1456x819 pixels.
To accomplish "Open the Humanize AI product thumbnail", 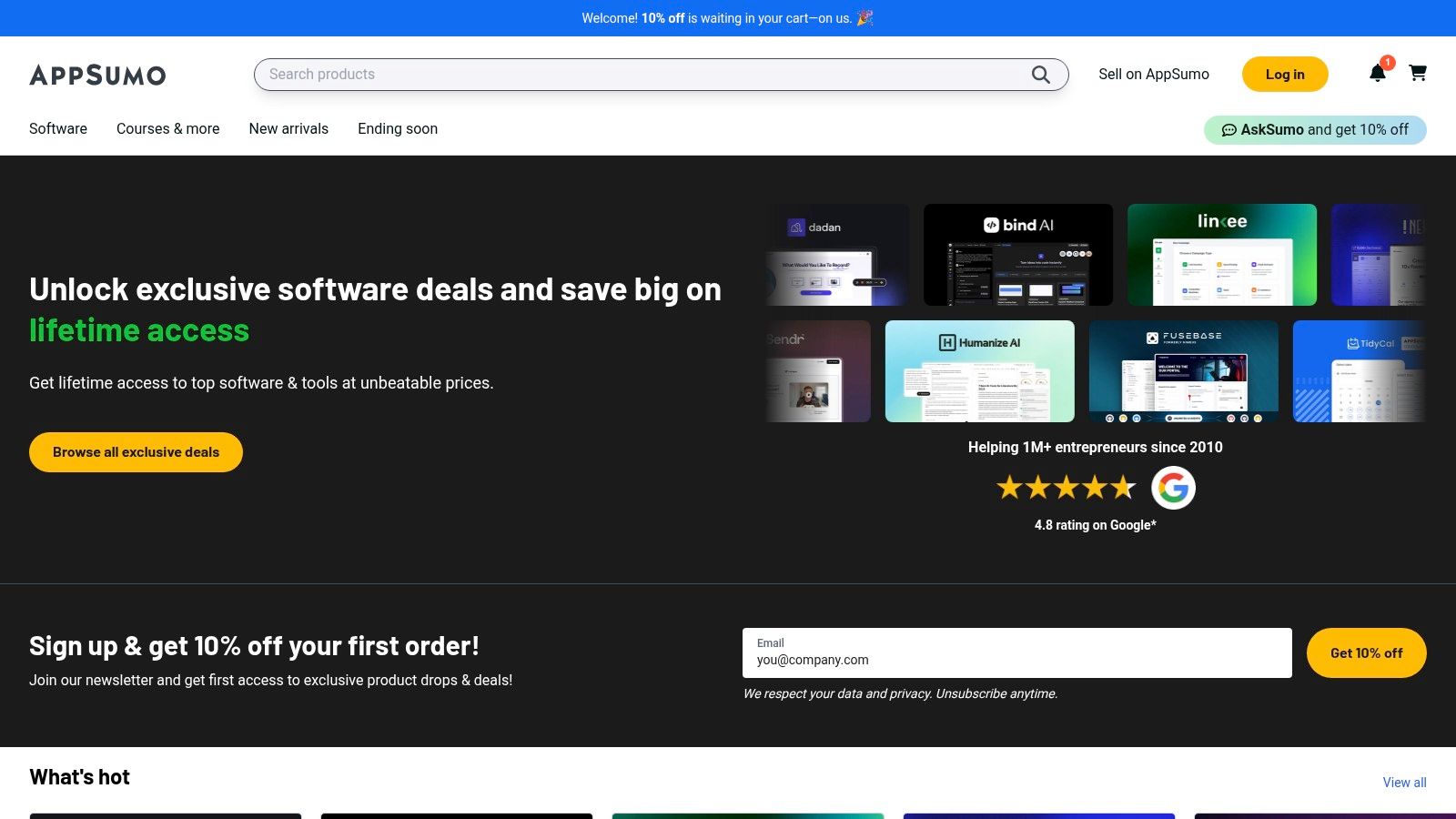I will (980, 371).
